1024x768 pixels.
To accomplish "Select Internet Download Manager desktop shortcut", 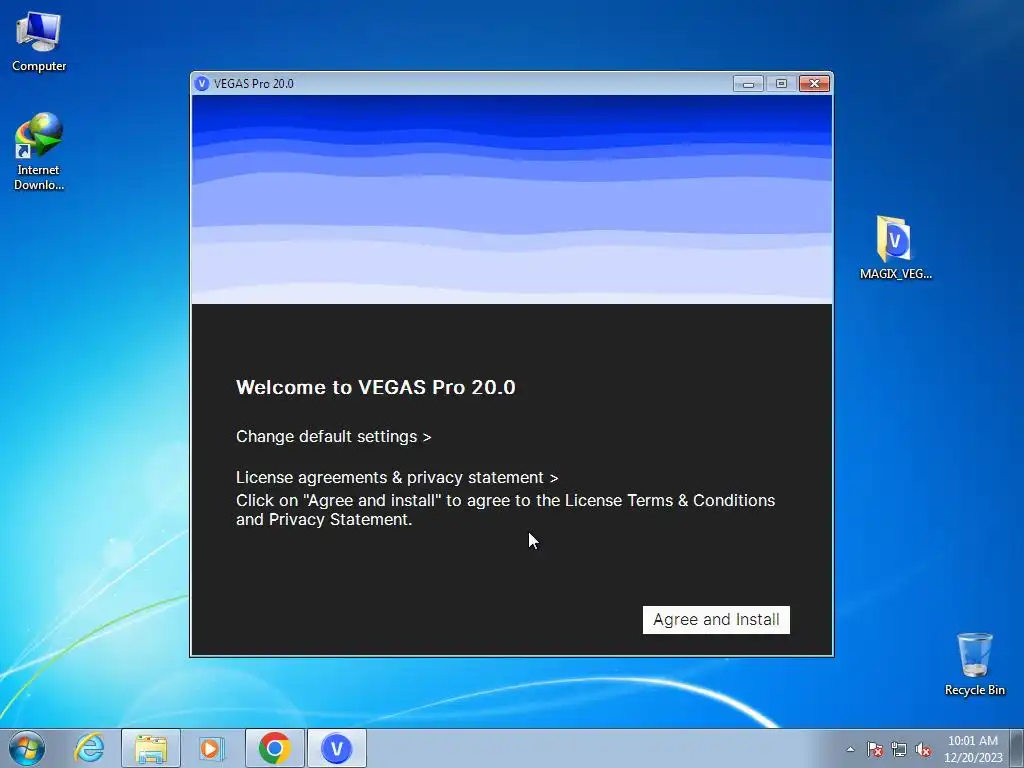I will 39,152.
